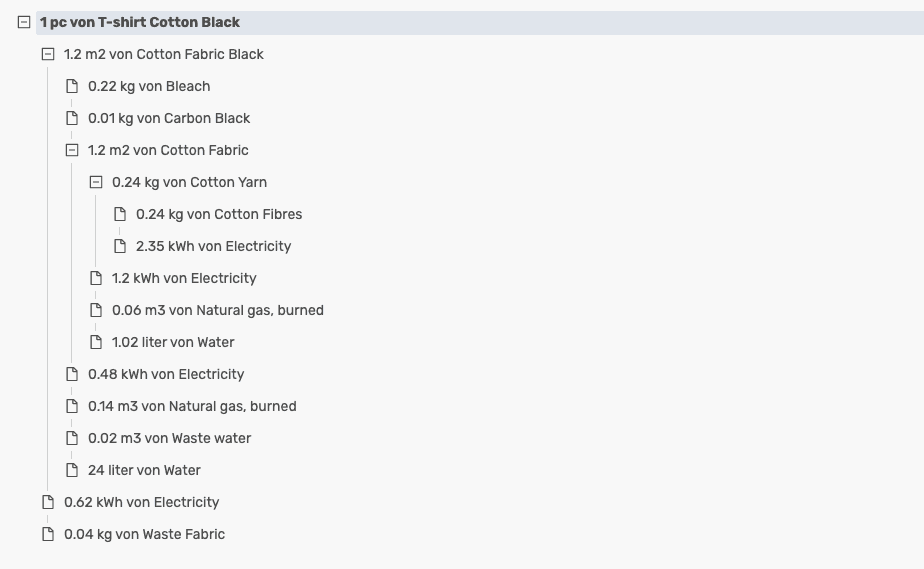Click the document icon beside Bleach

[72, 86]
